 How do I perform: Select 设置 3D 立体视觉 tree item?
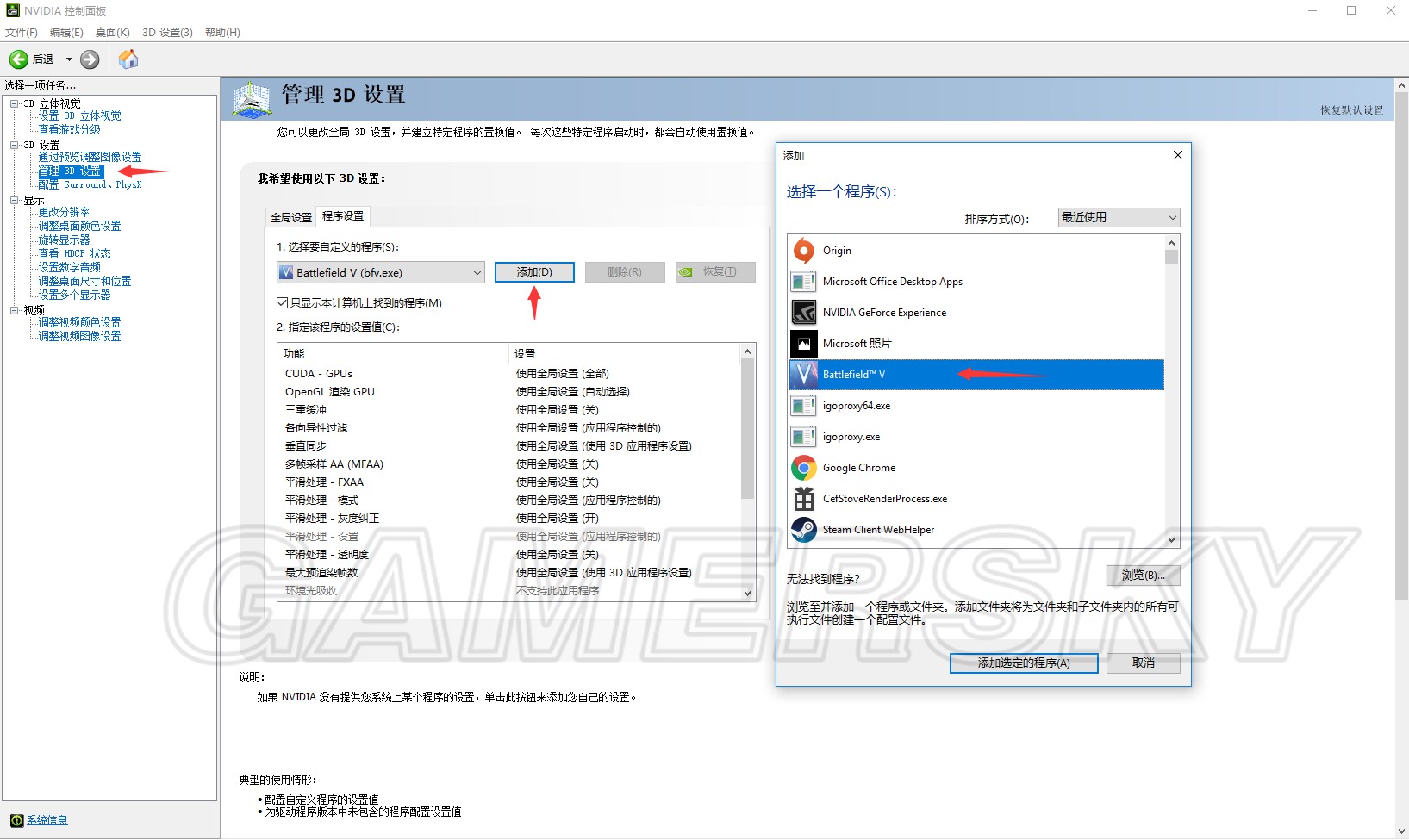(x=79, y=115)
